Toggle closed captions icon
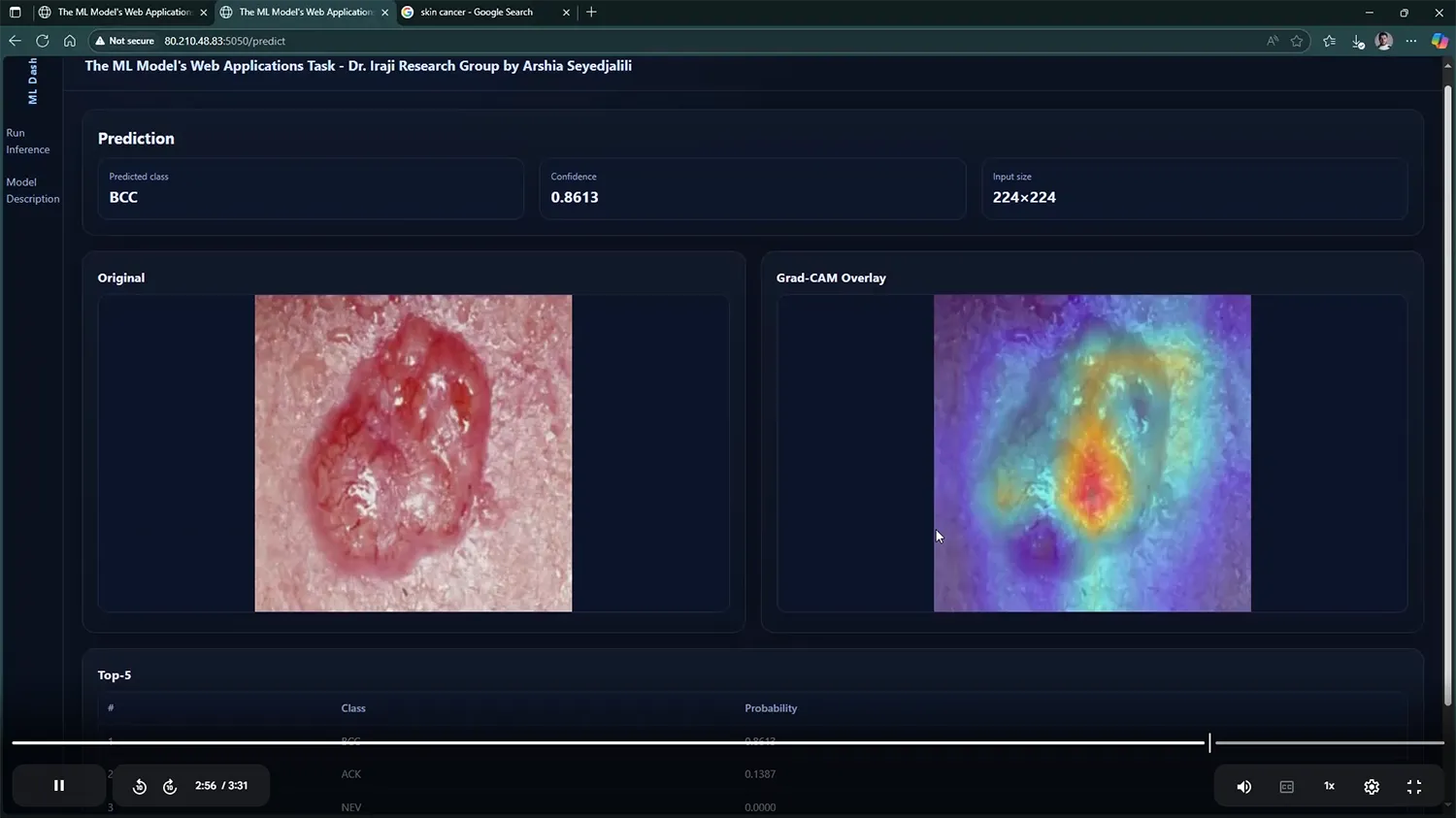 [1286, 787]
